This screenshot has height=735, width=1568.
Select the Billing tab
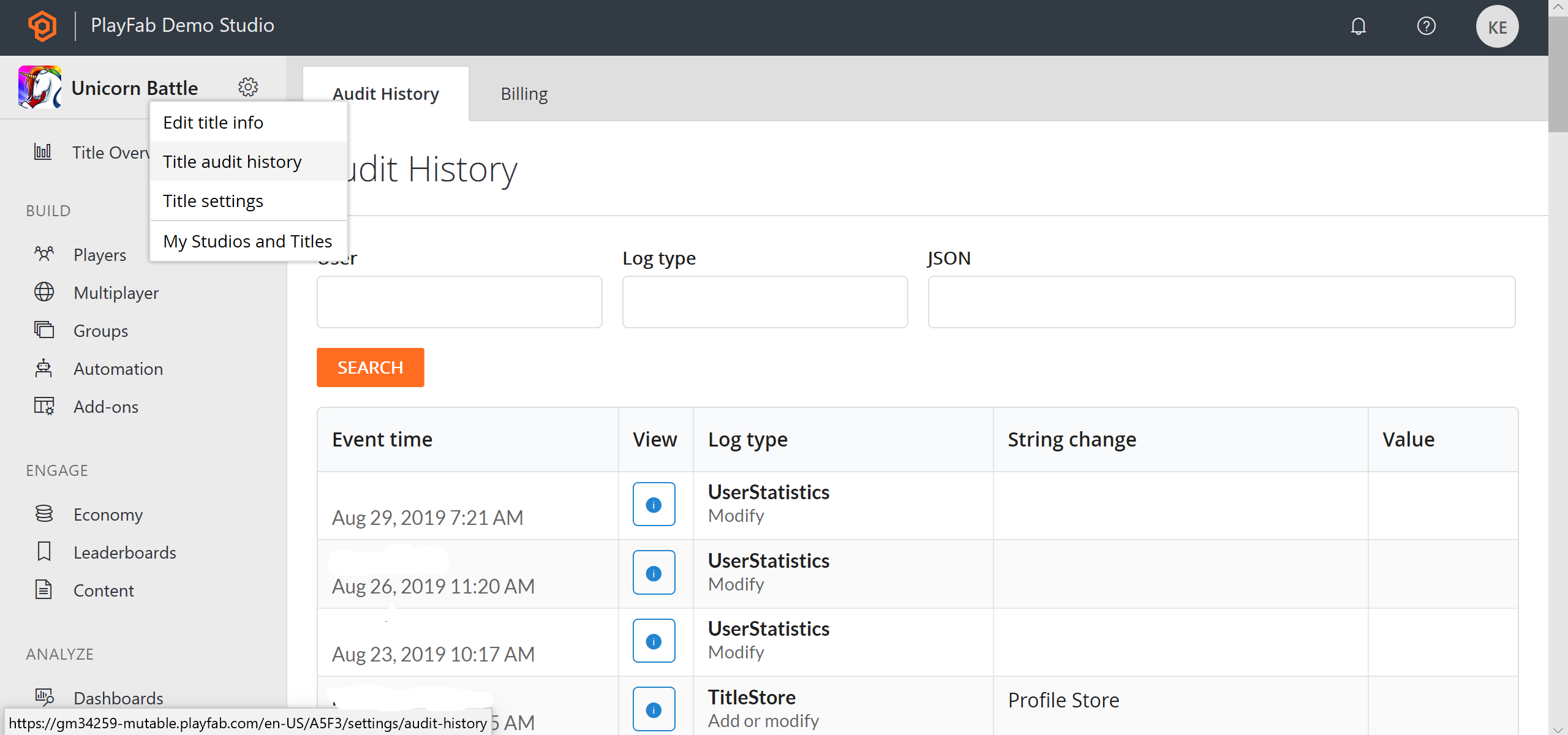[524, 93]
